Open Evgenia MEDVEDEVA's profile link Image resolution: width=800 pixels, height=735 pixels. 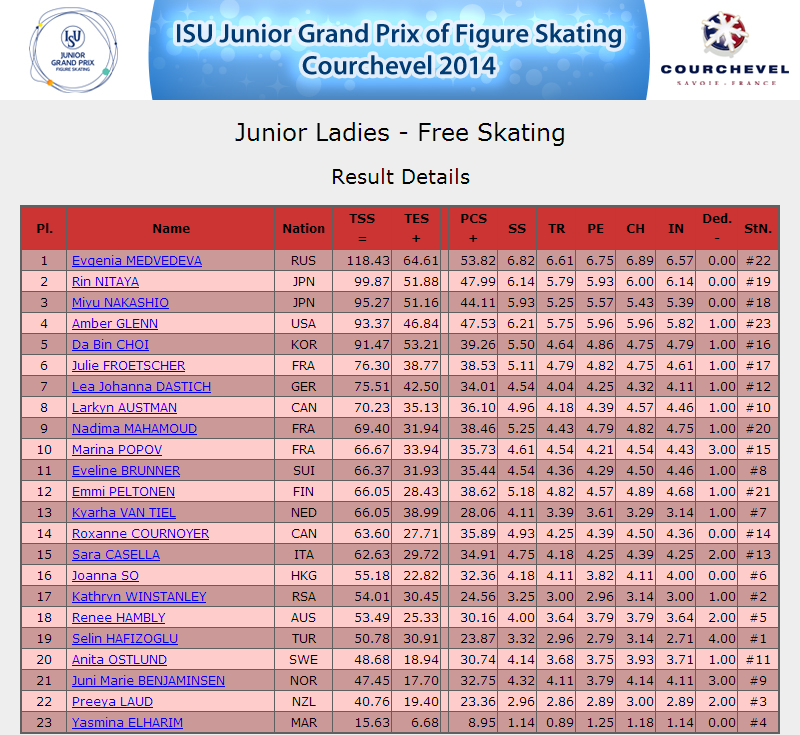pyautogui.click(x=137, y=261)
